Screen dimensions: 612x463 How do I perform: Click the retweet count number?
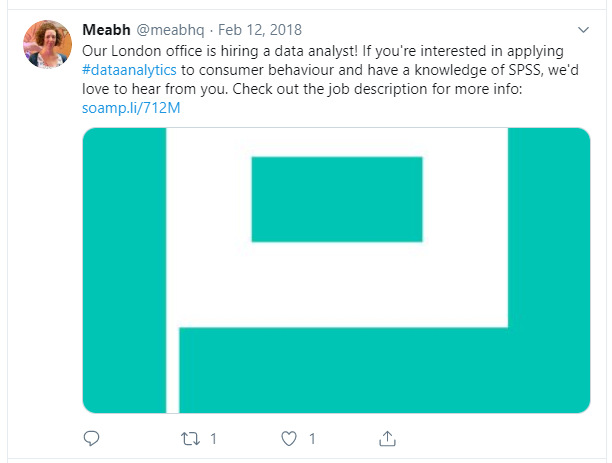(x=214, y=439)
